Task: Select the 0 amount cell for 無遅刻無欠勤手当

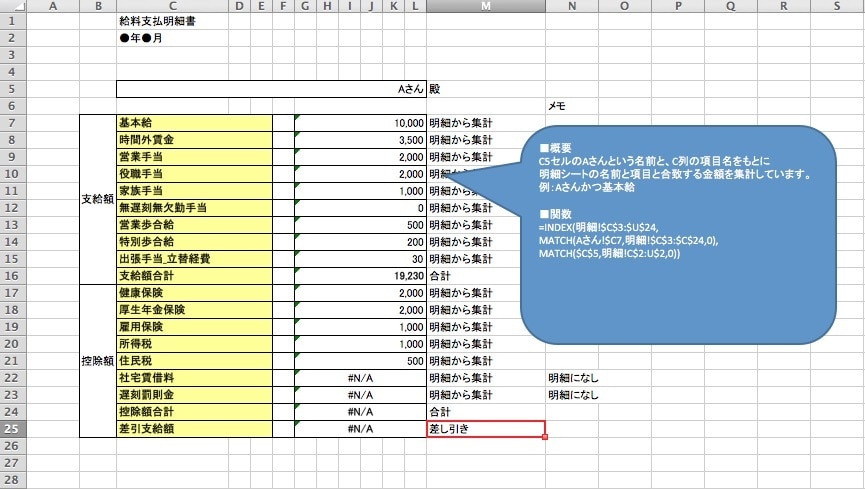Action: pyautogui.click(x=360, y=208)
